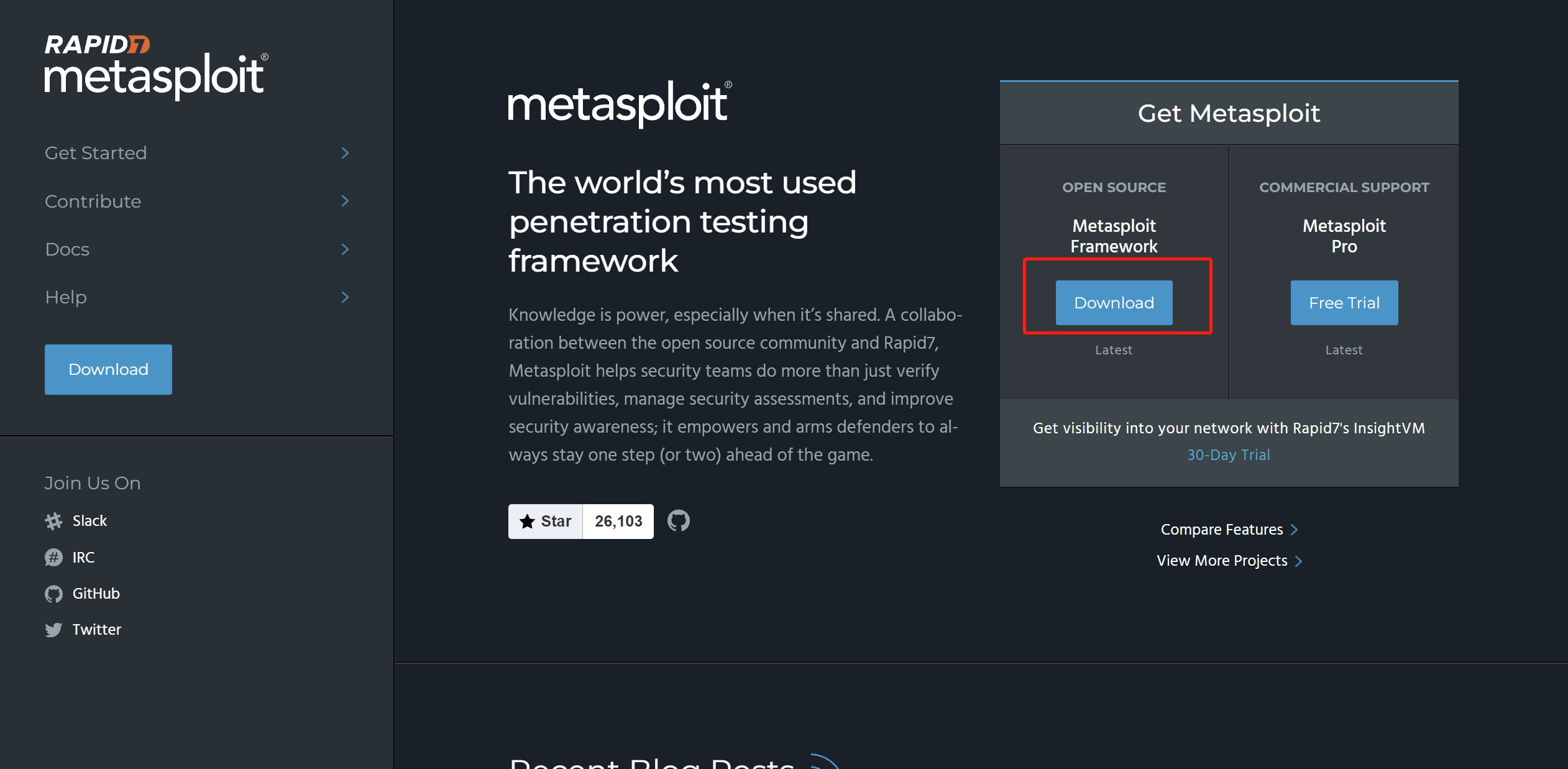The image size is (1568, 769).
Task: Expand the Contribute menu arrow
Action: pos(346,201)
